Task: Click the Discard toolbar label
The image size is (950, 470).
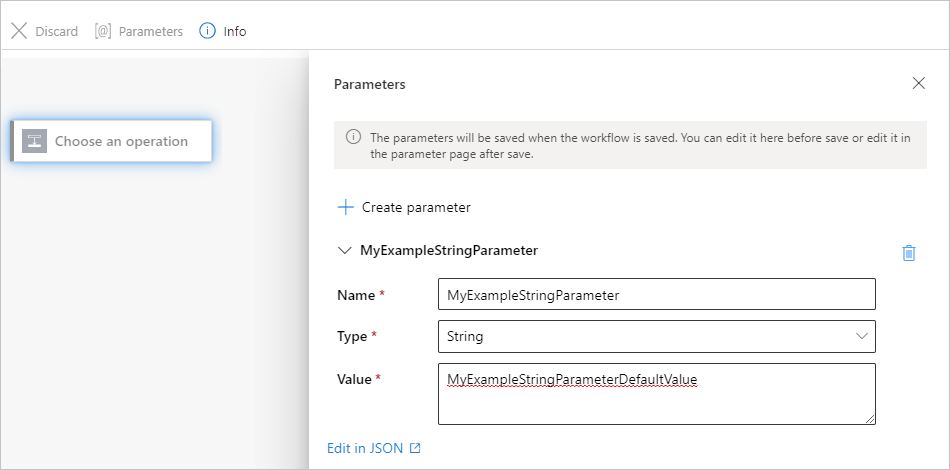Action: click(56, 31)
